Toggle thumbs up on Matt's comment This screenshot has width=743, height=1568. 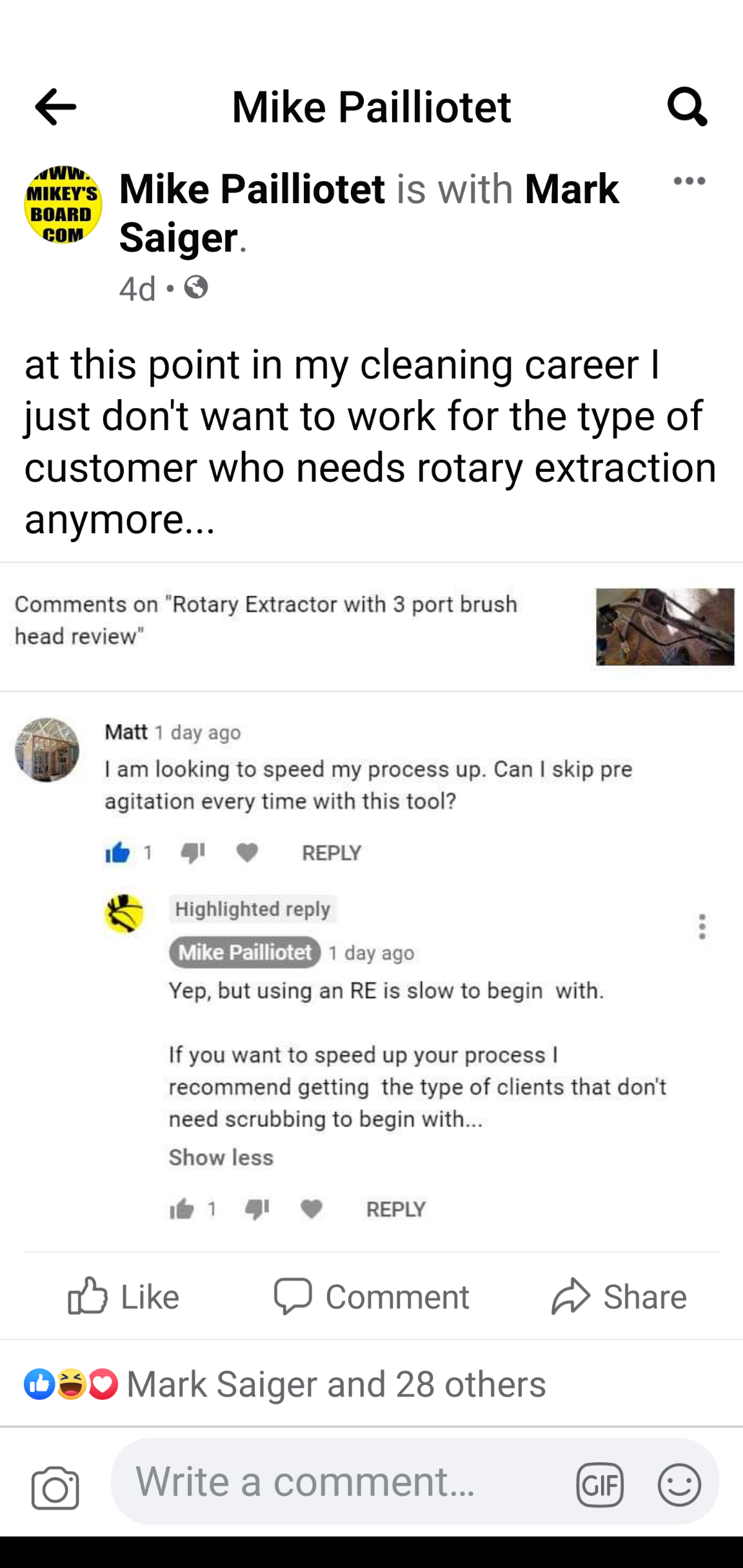coord(118,853)
